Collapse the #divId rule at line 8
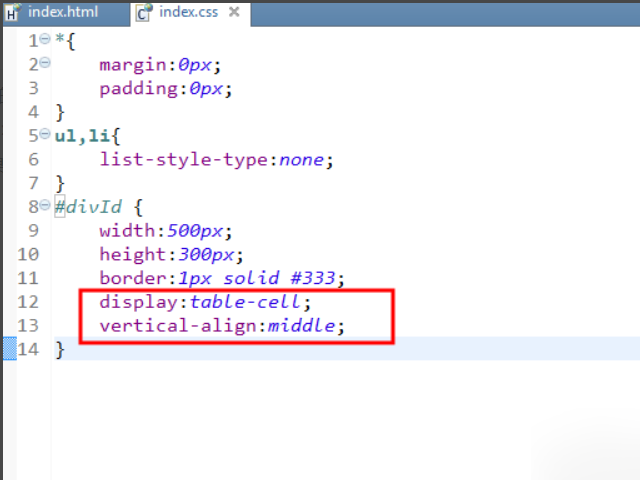 click(45, 205)
